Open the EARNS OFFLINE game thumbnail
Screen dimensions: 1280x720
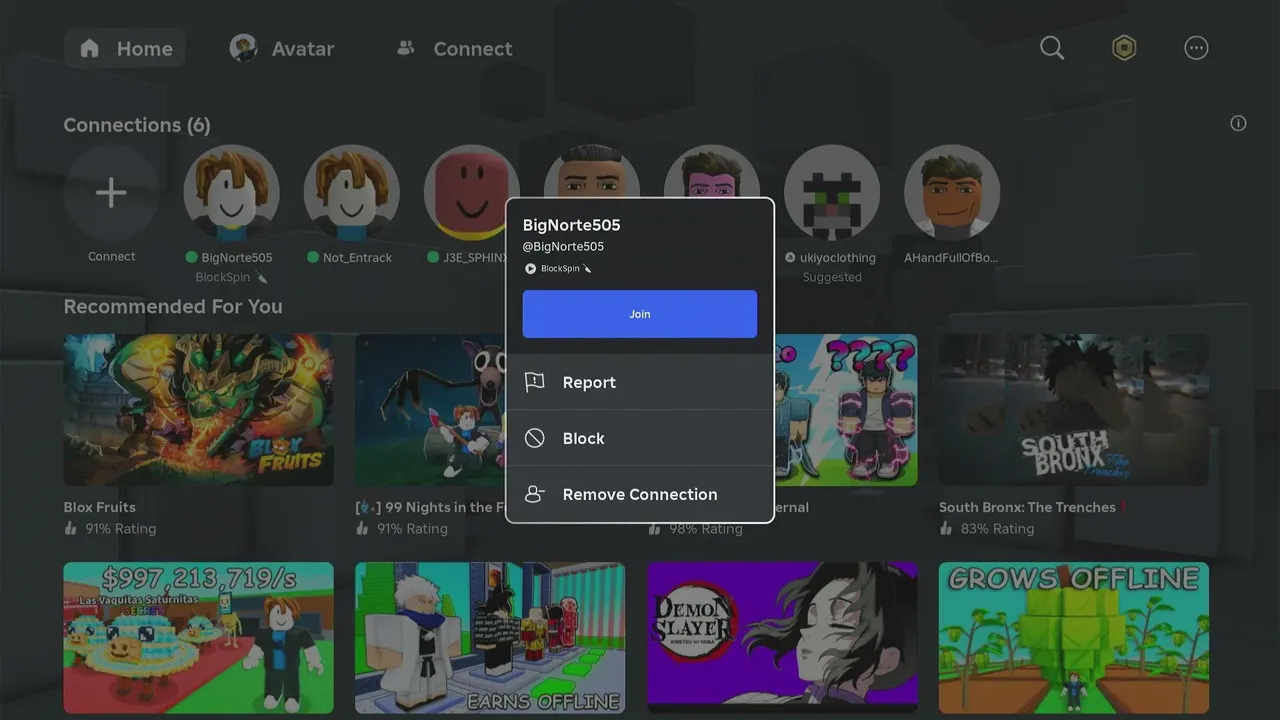[x=490, y=638]
